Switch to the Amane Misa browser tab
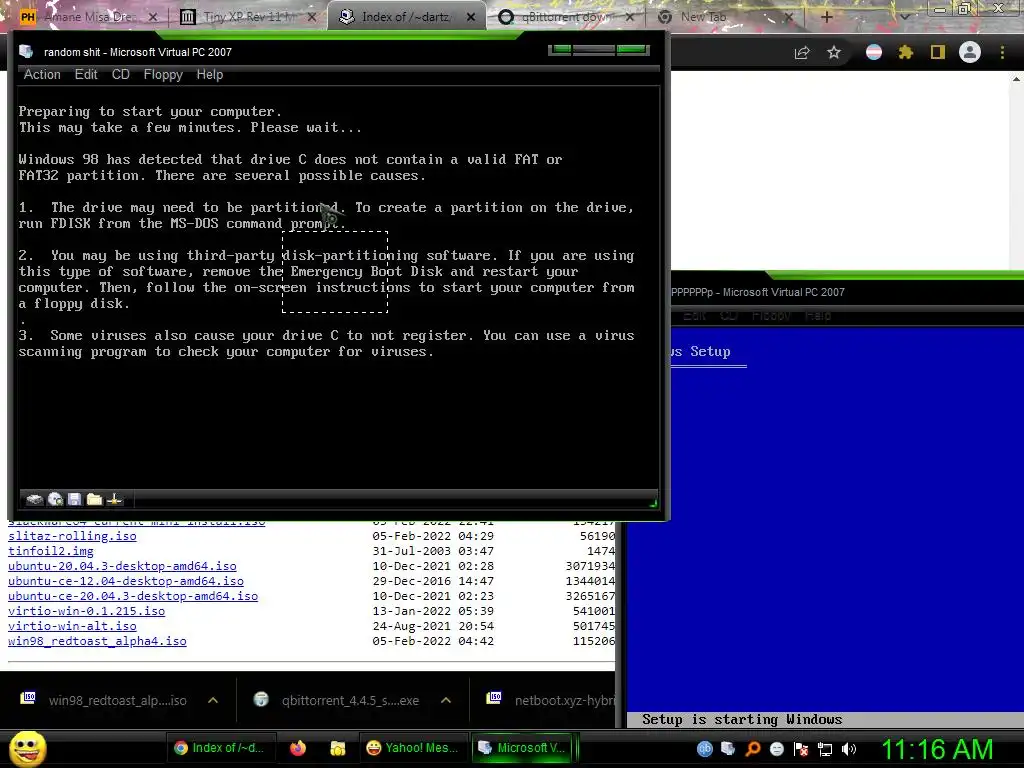Screen dimensions: 1024x768 click(x=88, y=17)
